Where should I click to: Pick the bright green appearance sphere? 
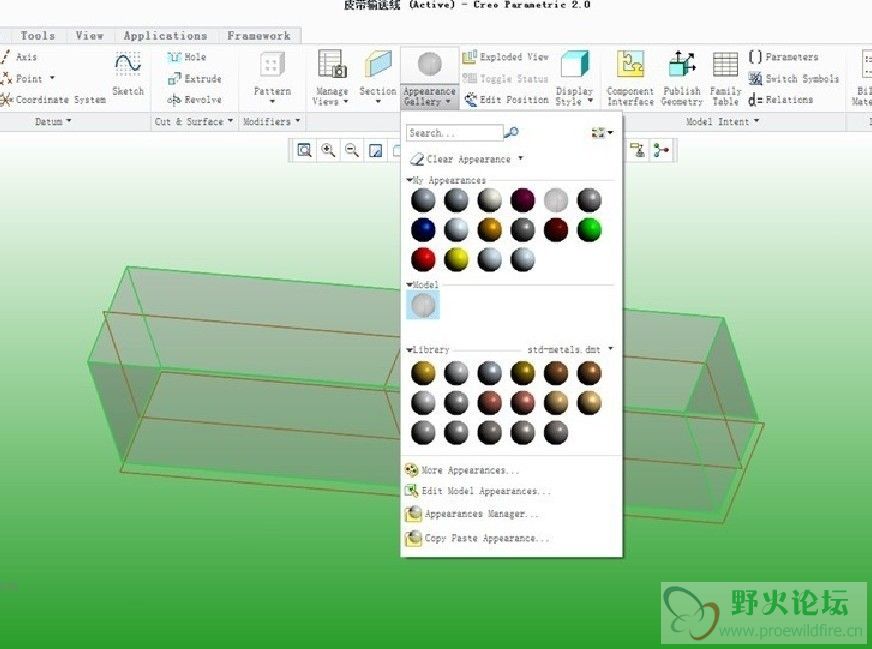coord(589,230)
